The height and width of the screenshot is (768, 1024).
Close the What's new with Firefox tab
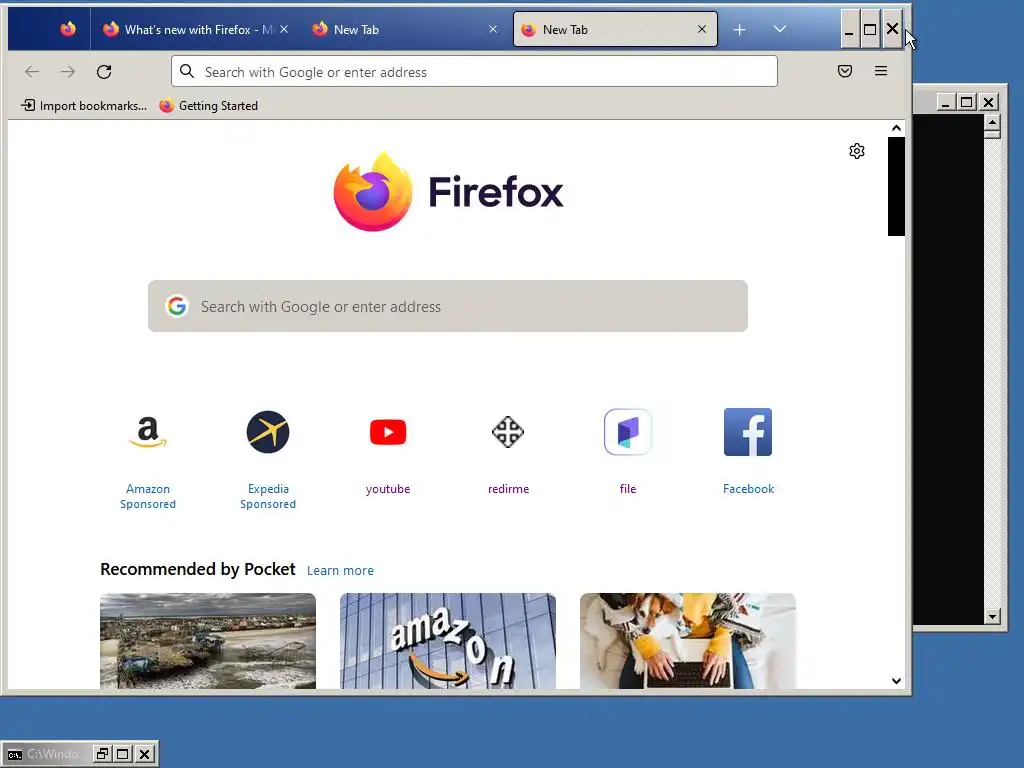click(x=284, y=29)
